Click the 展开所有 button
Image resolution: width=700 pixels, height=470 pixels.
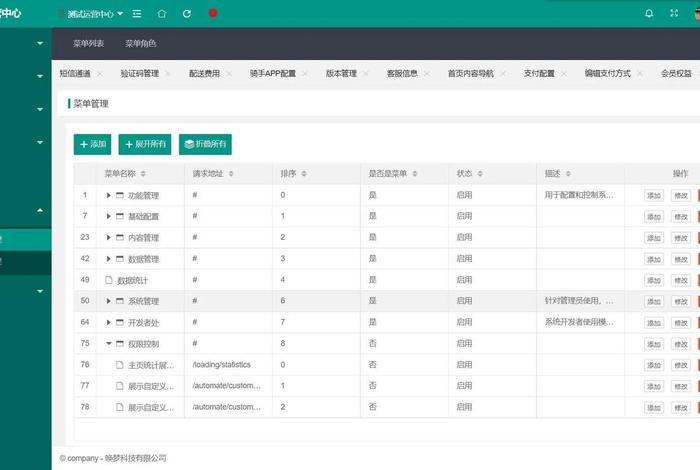click(144, 144)
